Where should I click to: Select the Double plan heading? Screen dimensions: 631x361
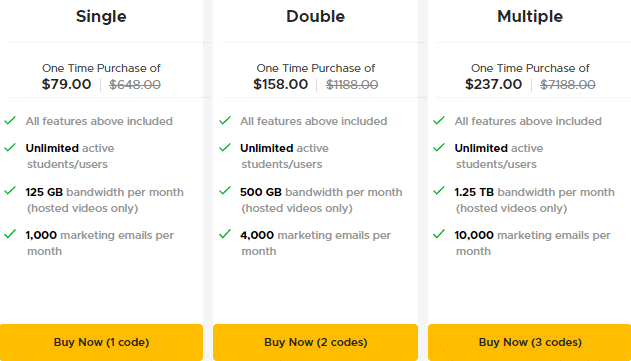pos(316,17)
